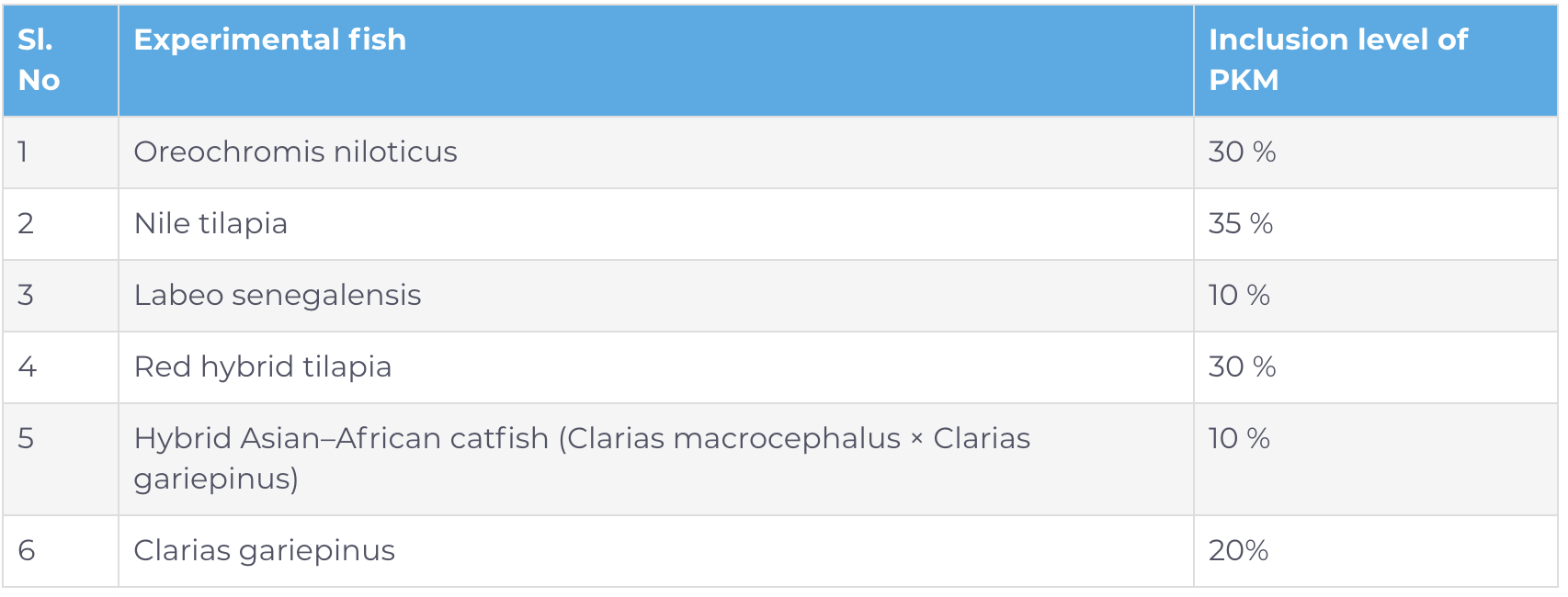
Task: Click serial number 3 cell
Action: coord(26,295)
